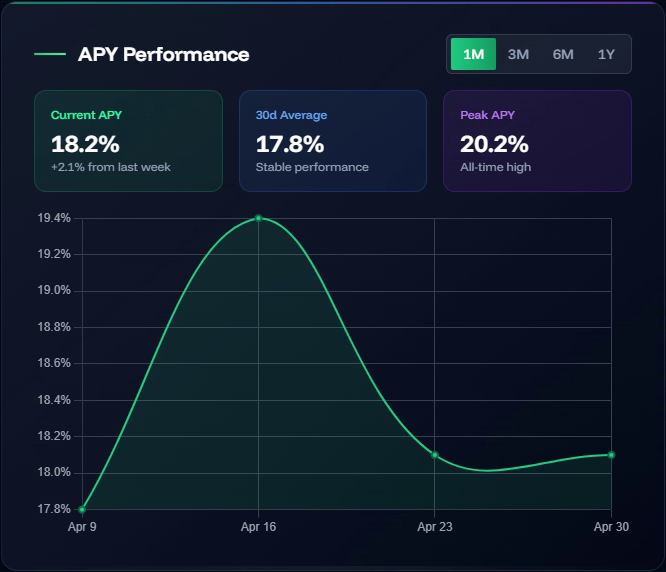Click the Apr 30 data point on chart
This screenshot has height=572, width=666.
[x=611, y=455]
